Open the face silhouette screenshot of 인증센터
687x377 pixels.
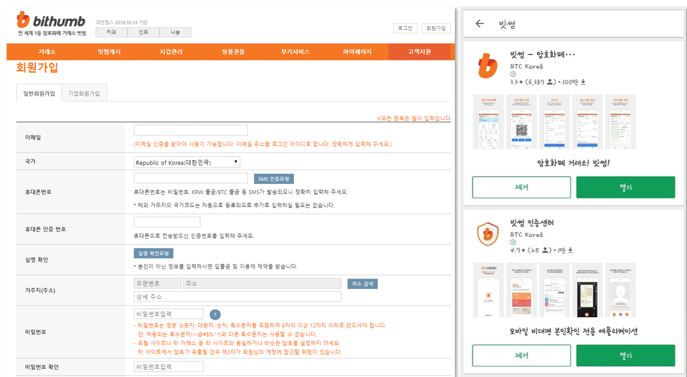pyautogui.click(x=620, y=290)
